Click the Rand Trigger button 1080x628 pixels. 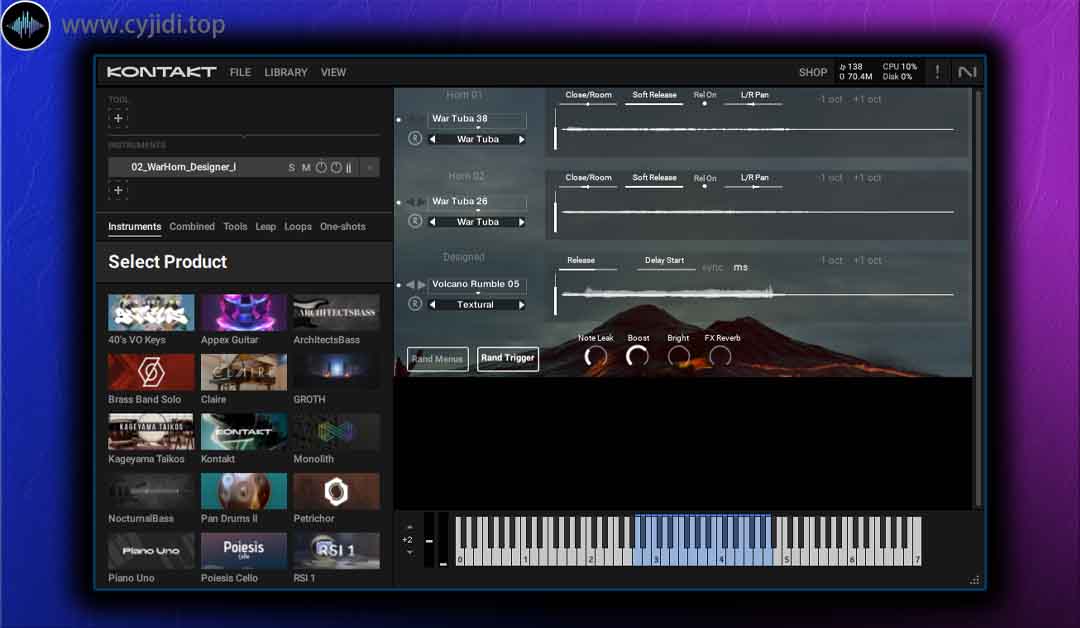508,358
